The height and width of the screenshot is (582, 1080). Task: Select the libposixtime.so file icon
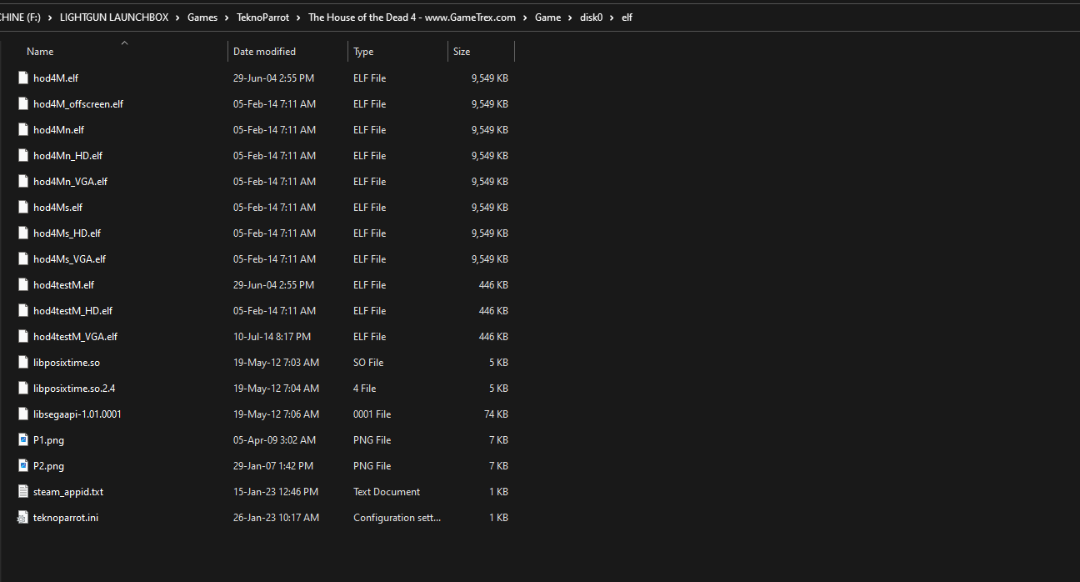[24, 363]
